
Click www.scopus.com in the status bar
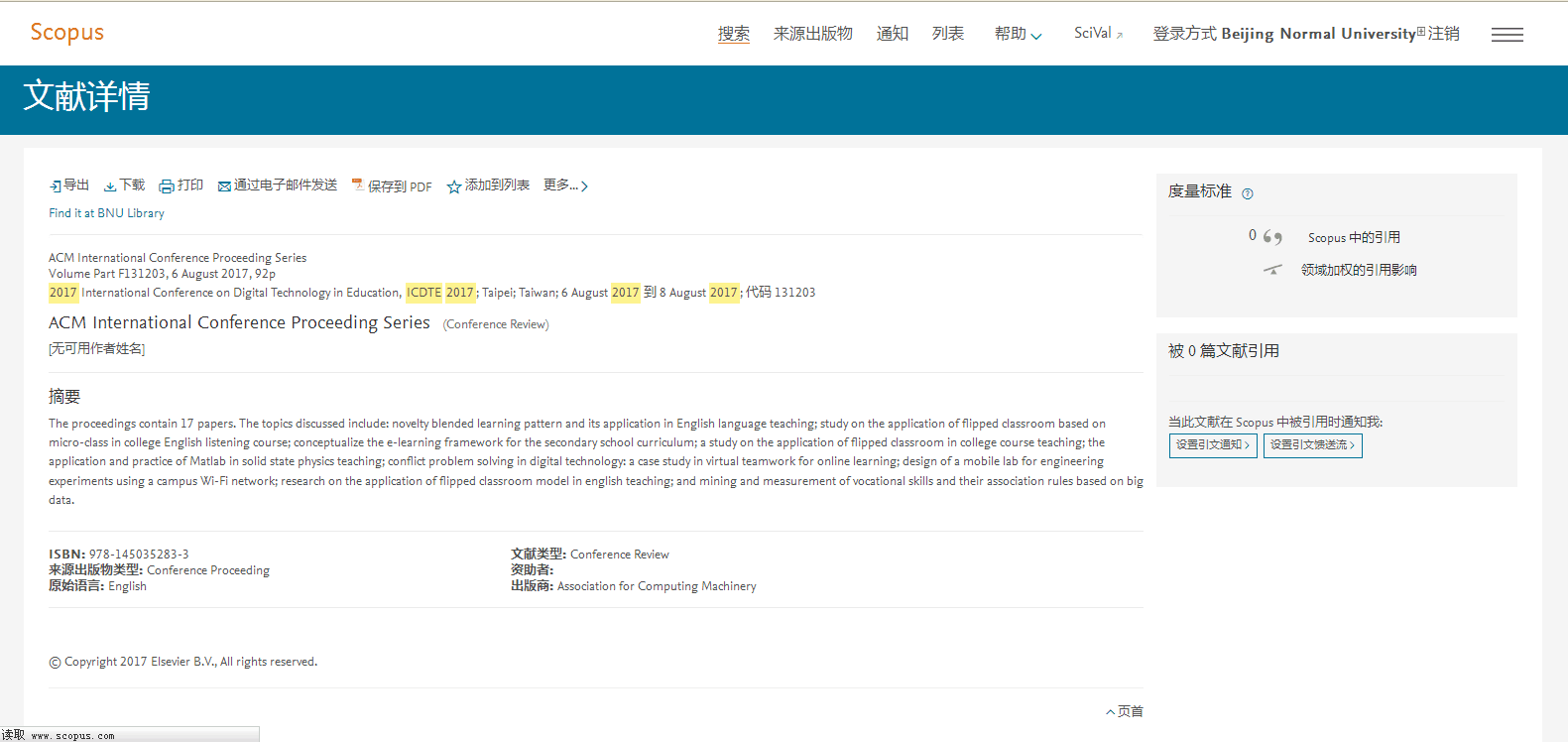[x=72, y=736]
